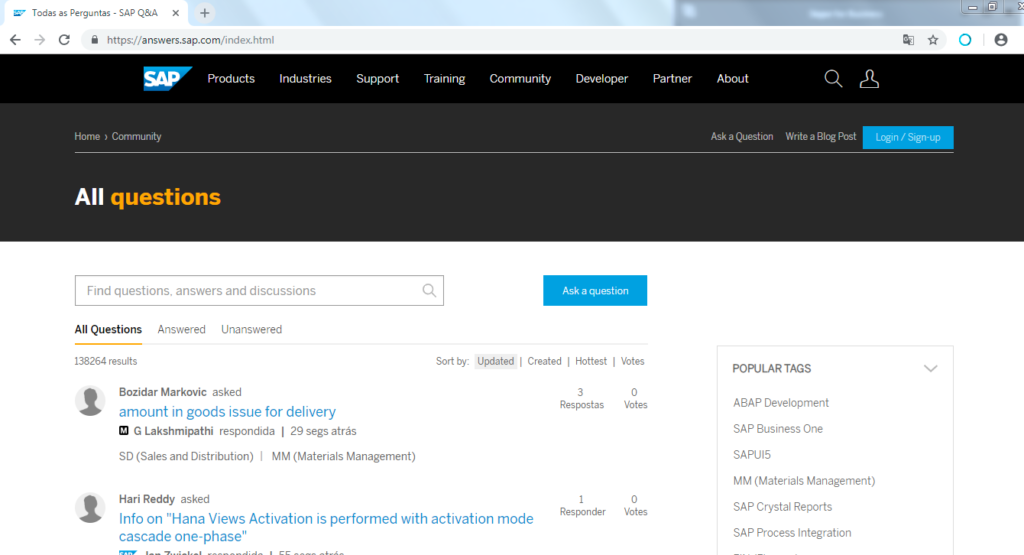
Task: Click the 1 Responder count
Action: point(582,505)
